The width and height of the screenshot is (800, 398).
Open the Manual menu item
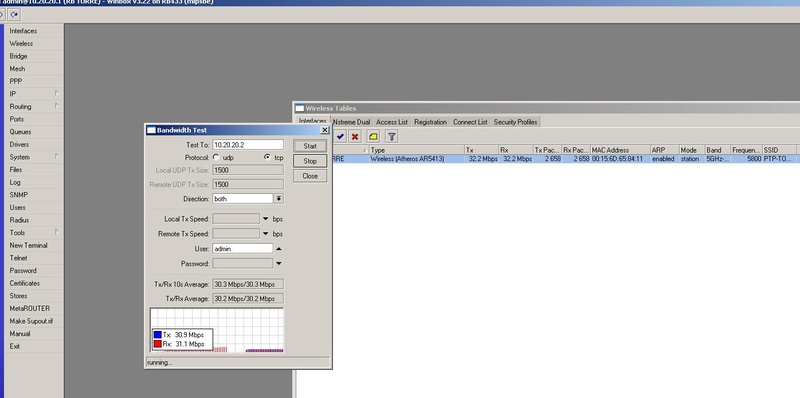[x=20, y=334]
